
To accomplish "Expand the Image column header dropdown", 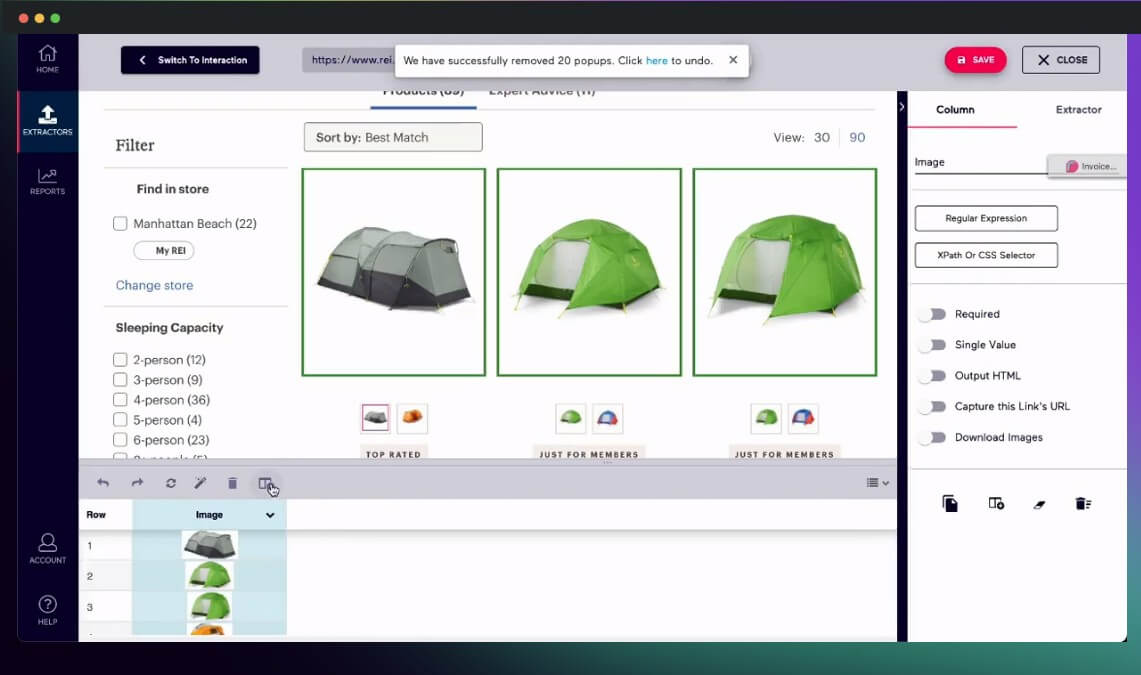I will [270, 515].
